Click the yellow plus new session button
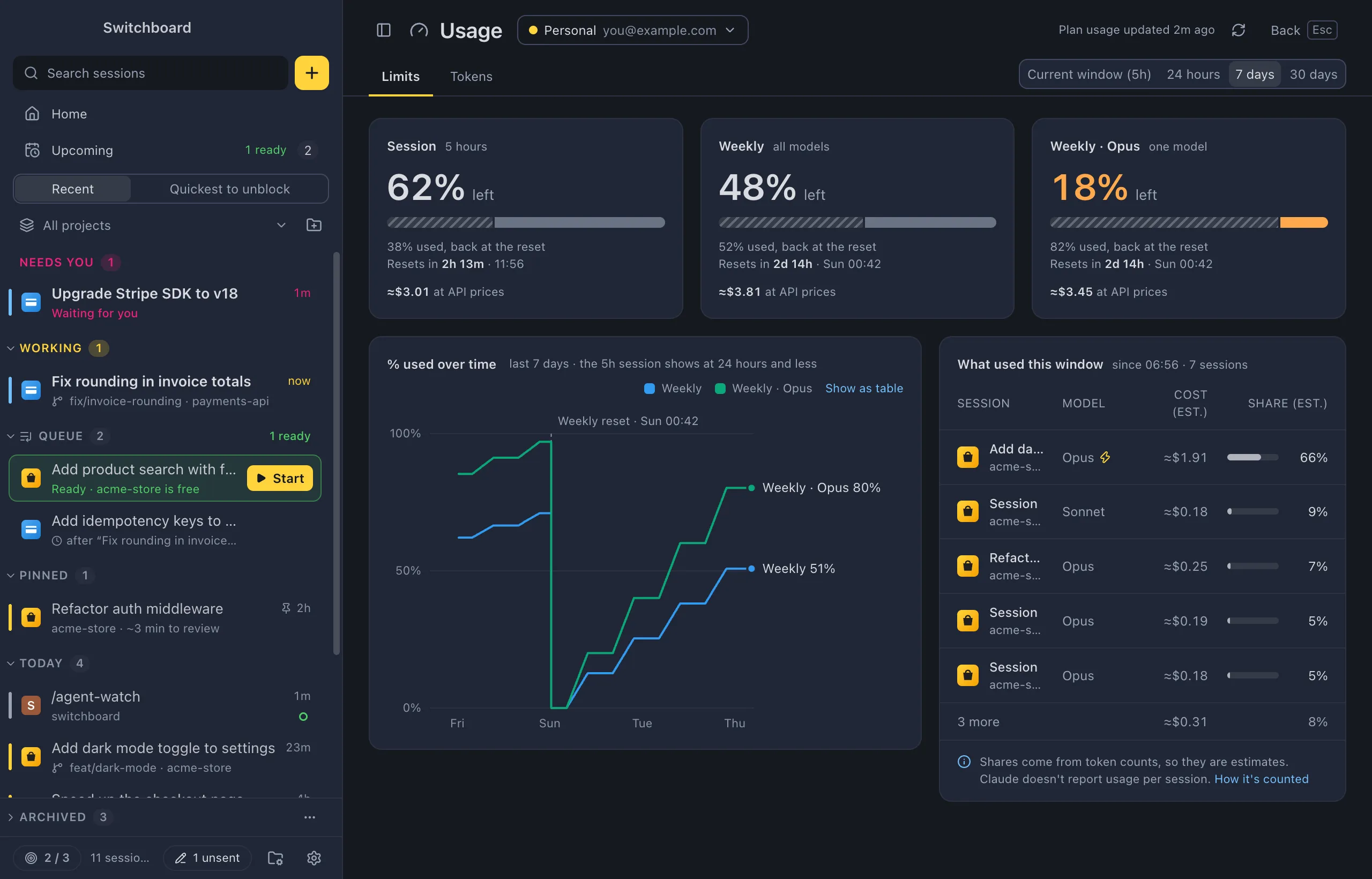The image size is (1372, 879). coord(311,73)
